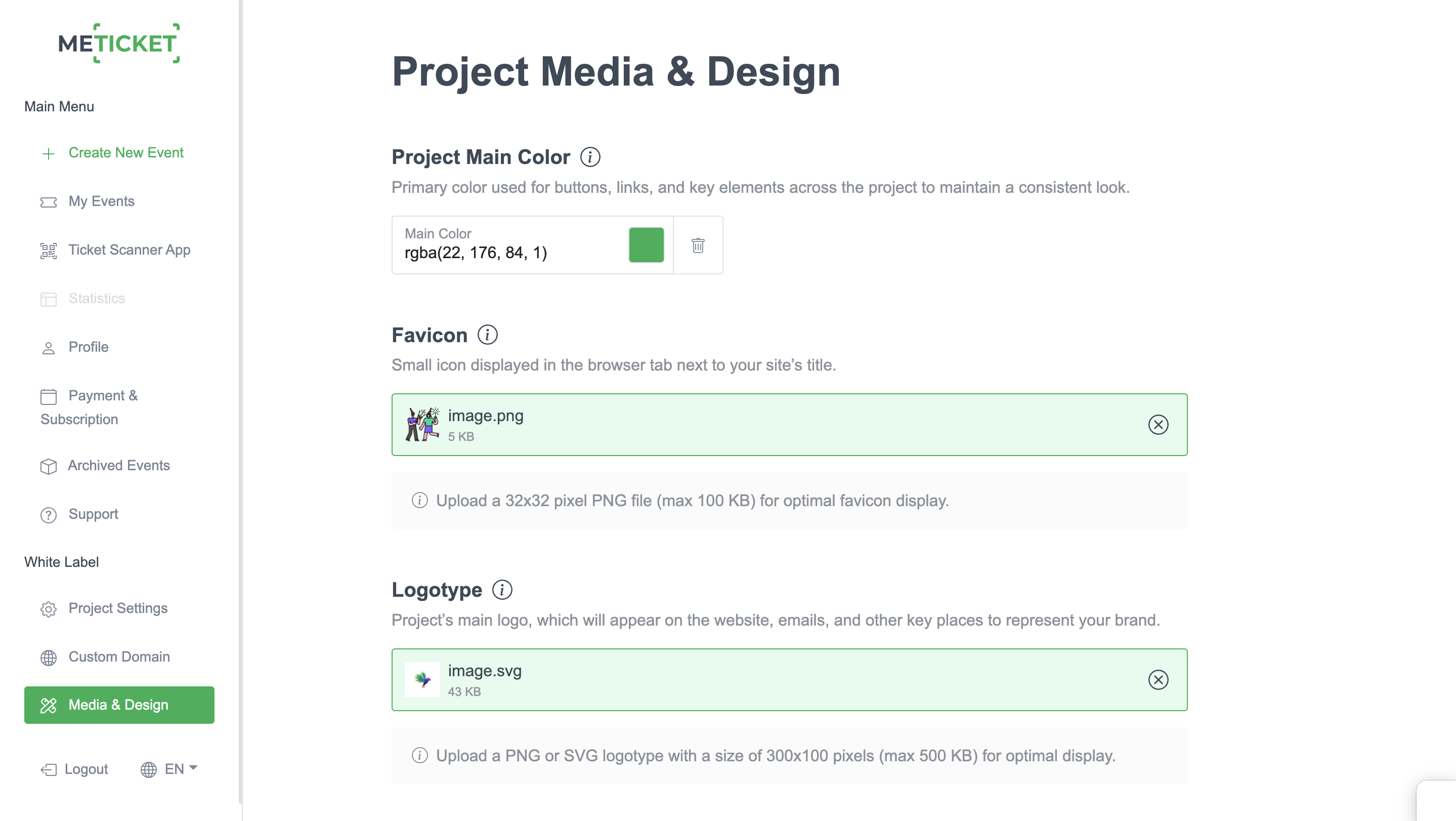Open My Events from sidebar
The image size is (1456, 821).
(x=101, y=201)
